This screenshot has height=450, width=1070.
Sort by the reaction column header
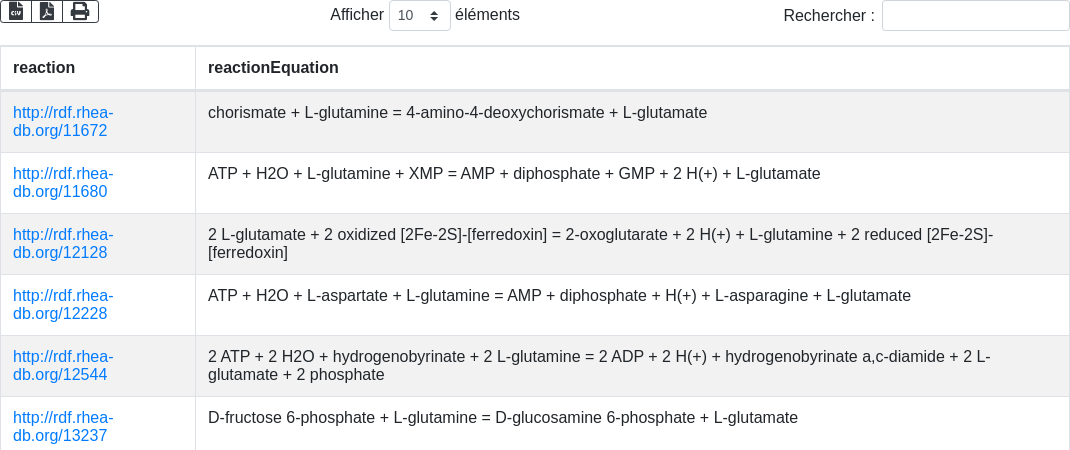[44, 68]
